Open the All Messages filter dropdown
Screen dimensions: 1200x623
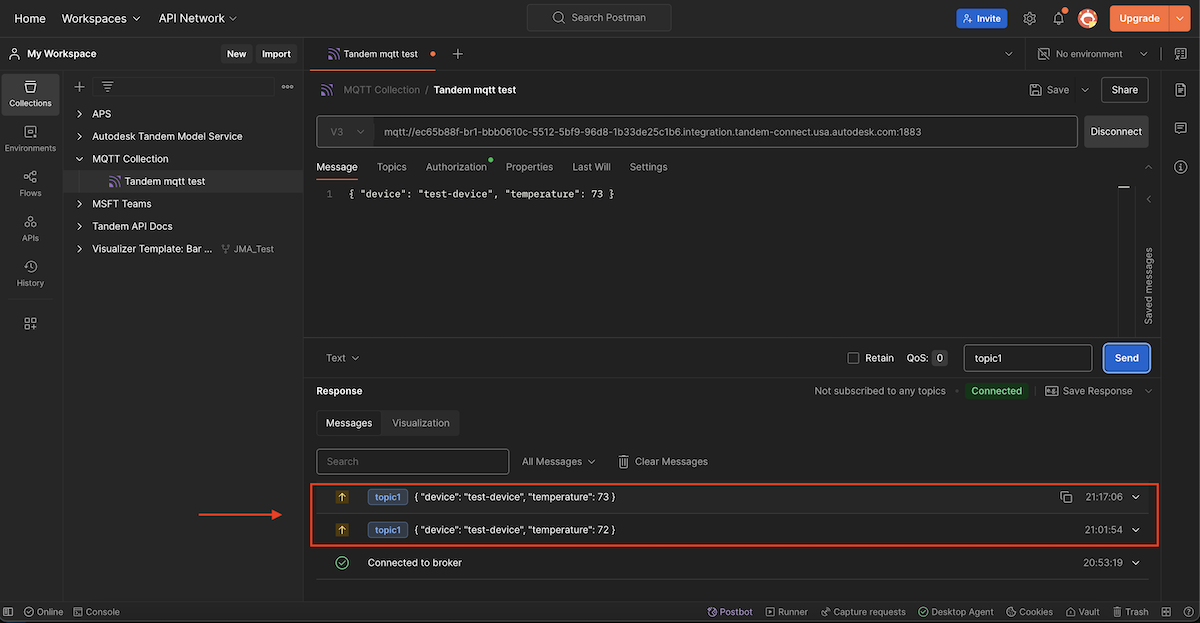[558, 462]
